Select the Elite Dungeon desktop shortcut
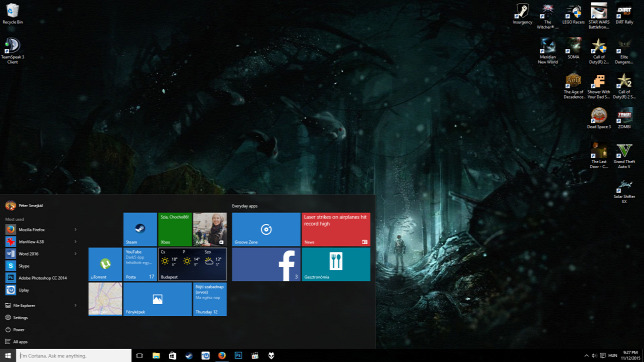644x362 pixels. (x=624, y=51)
